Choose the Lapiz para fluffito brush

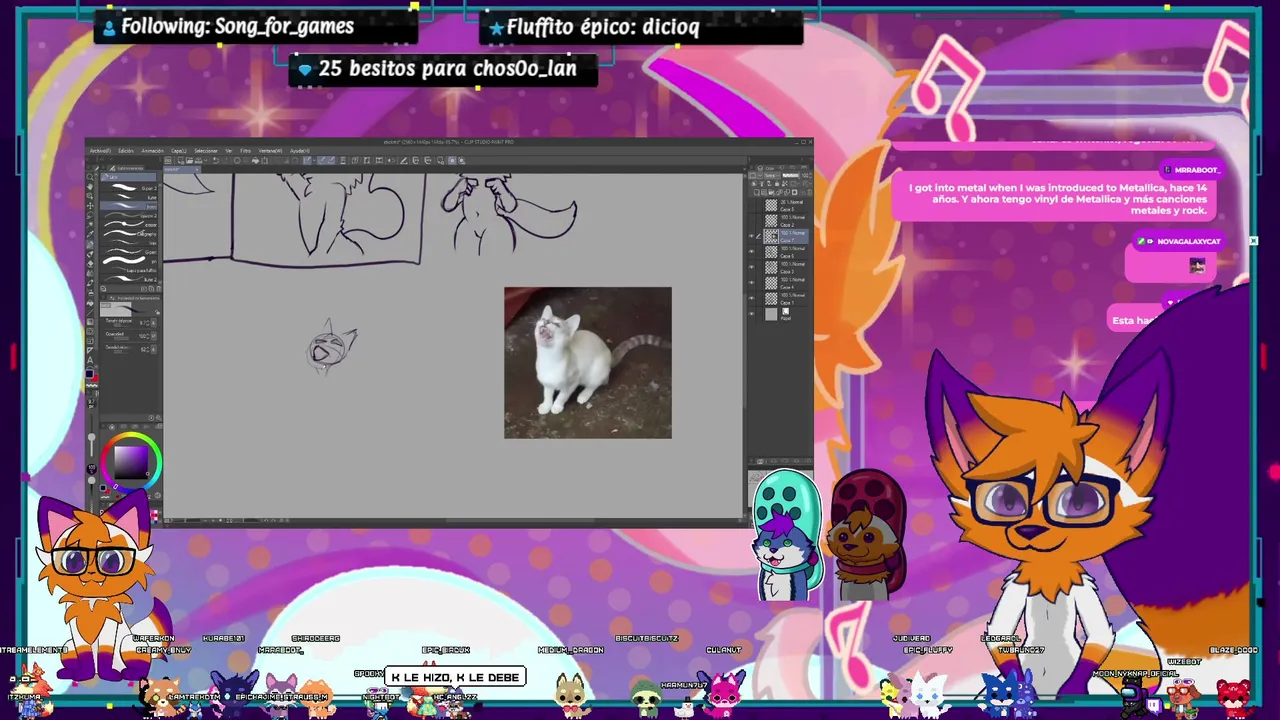[x=128, y=270]
